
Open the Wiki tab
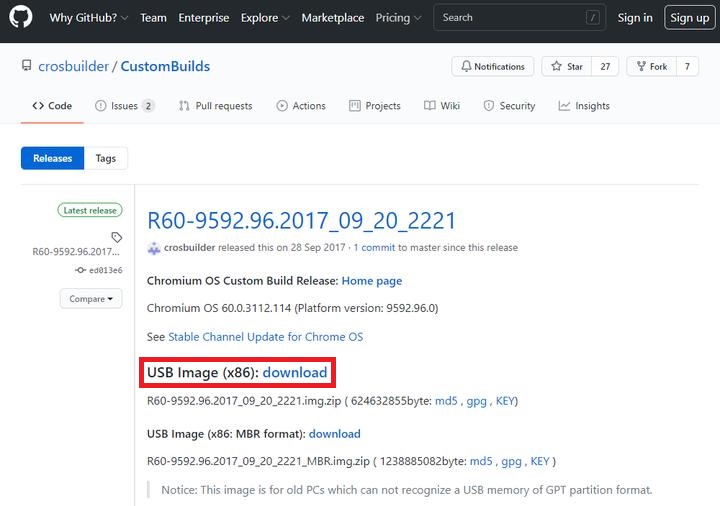point(442,106)
